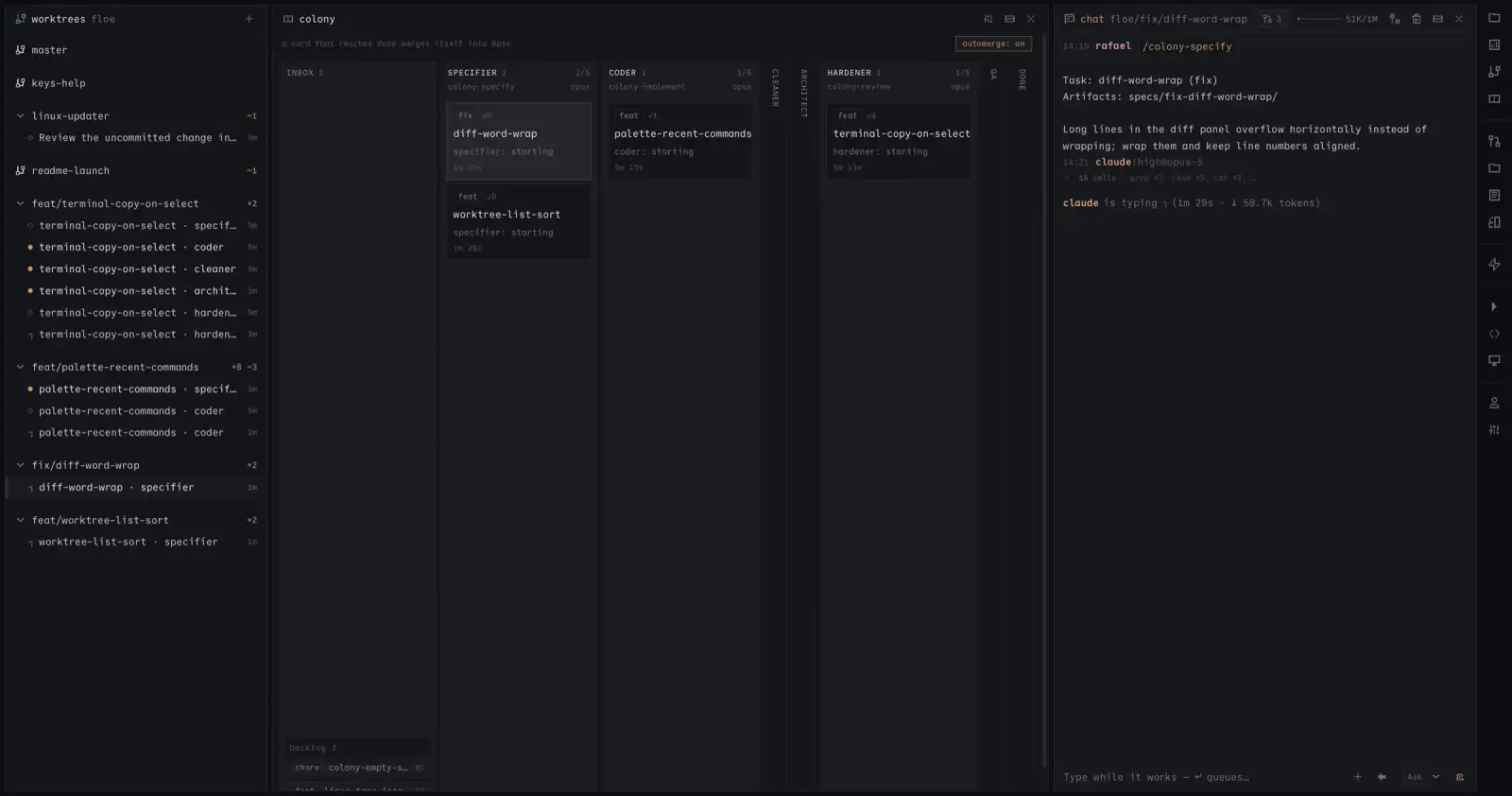Open the sliders settings icon in right sidebar

coord(1494,430)
